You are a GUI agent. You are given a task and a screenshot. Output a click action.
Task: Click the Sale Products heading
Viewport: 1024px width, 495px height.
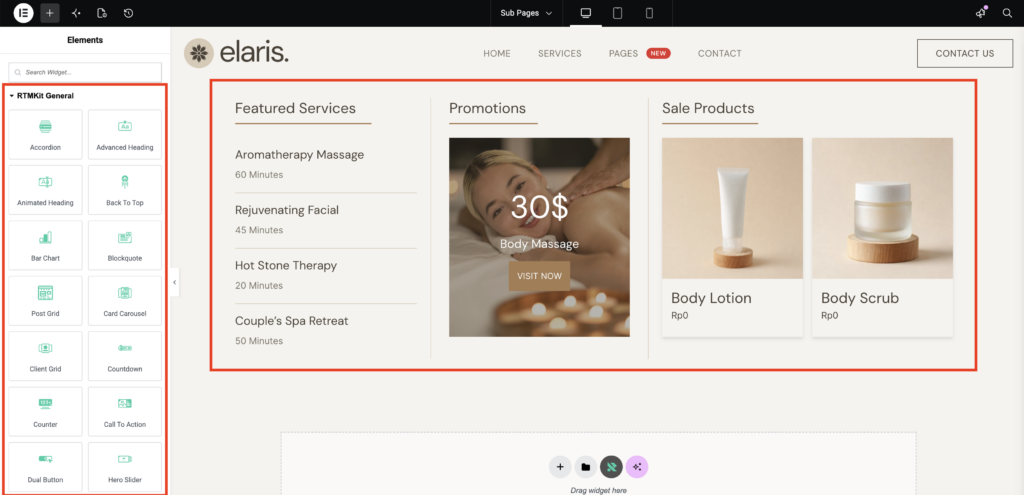point(708,108)
